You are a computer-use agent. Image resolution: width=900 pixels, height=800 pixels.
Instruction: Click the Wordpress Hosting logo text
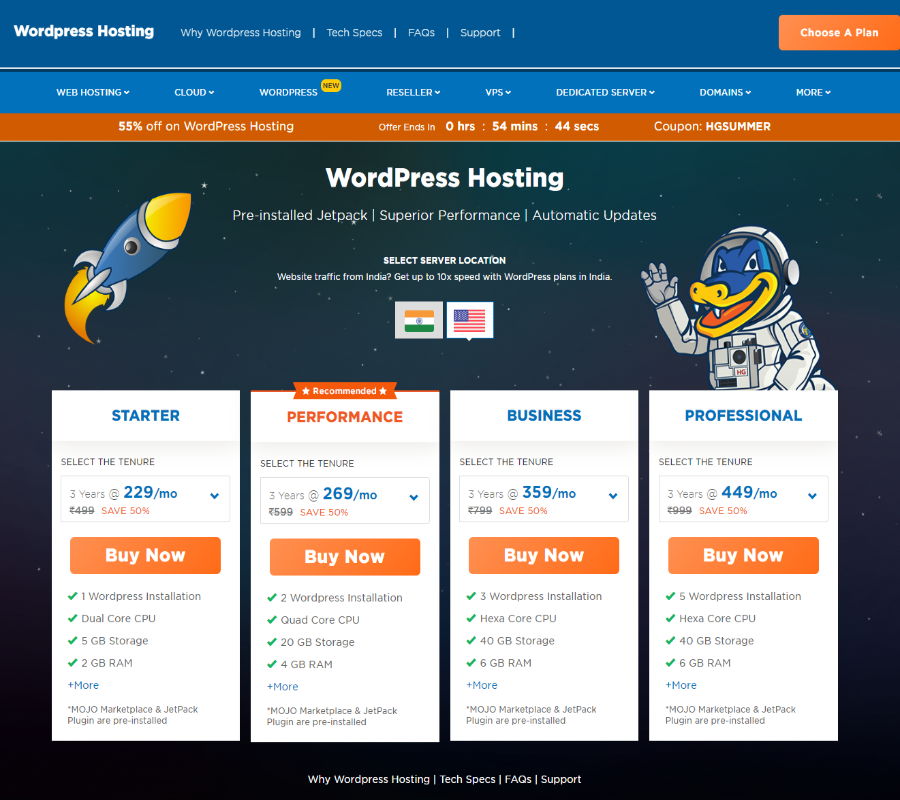click(84, 31)
